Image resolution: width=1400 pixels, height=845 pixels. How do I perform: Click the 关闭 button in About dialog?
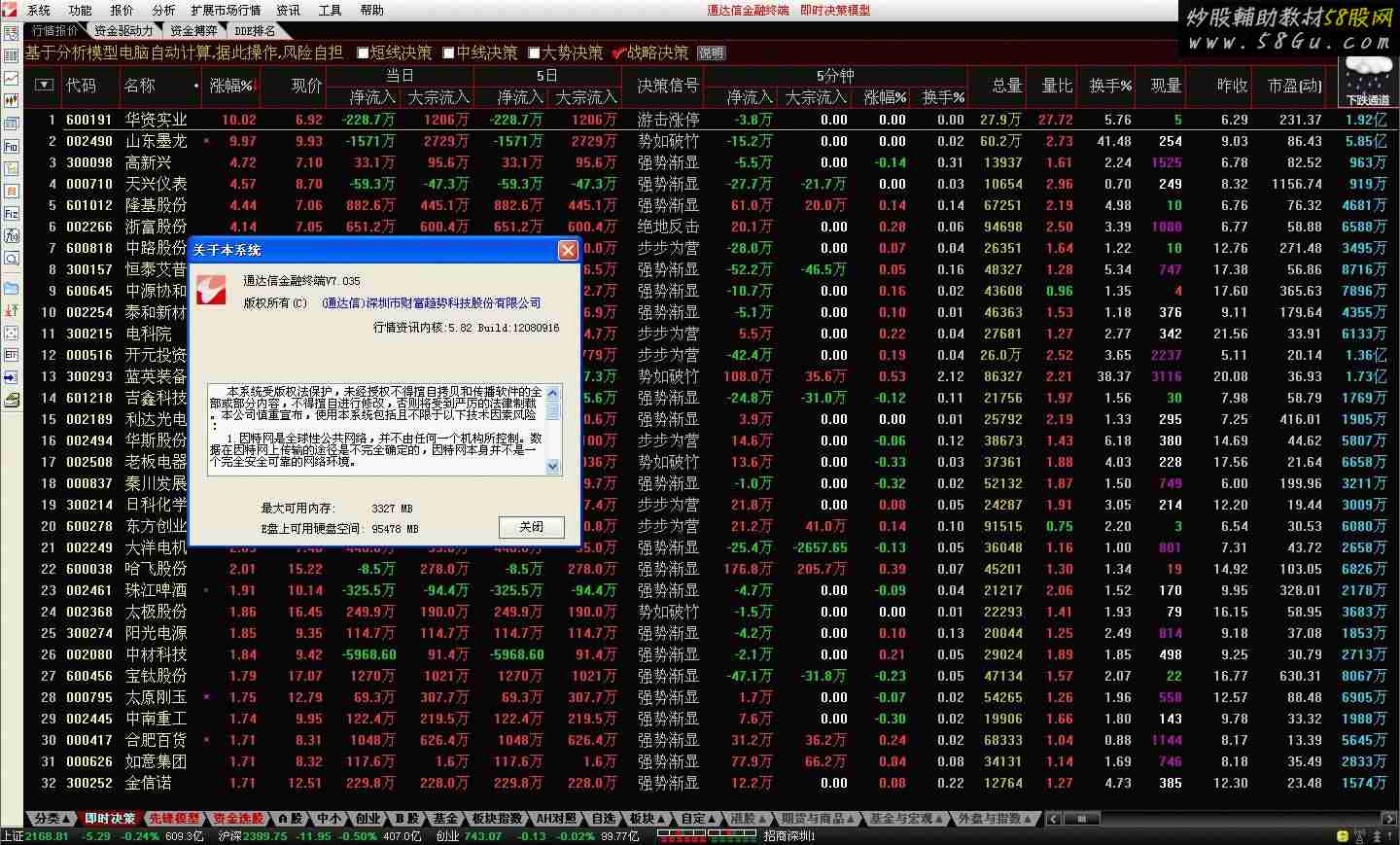click(x=531, y=526)
